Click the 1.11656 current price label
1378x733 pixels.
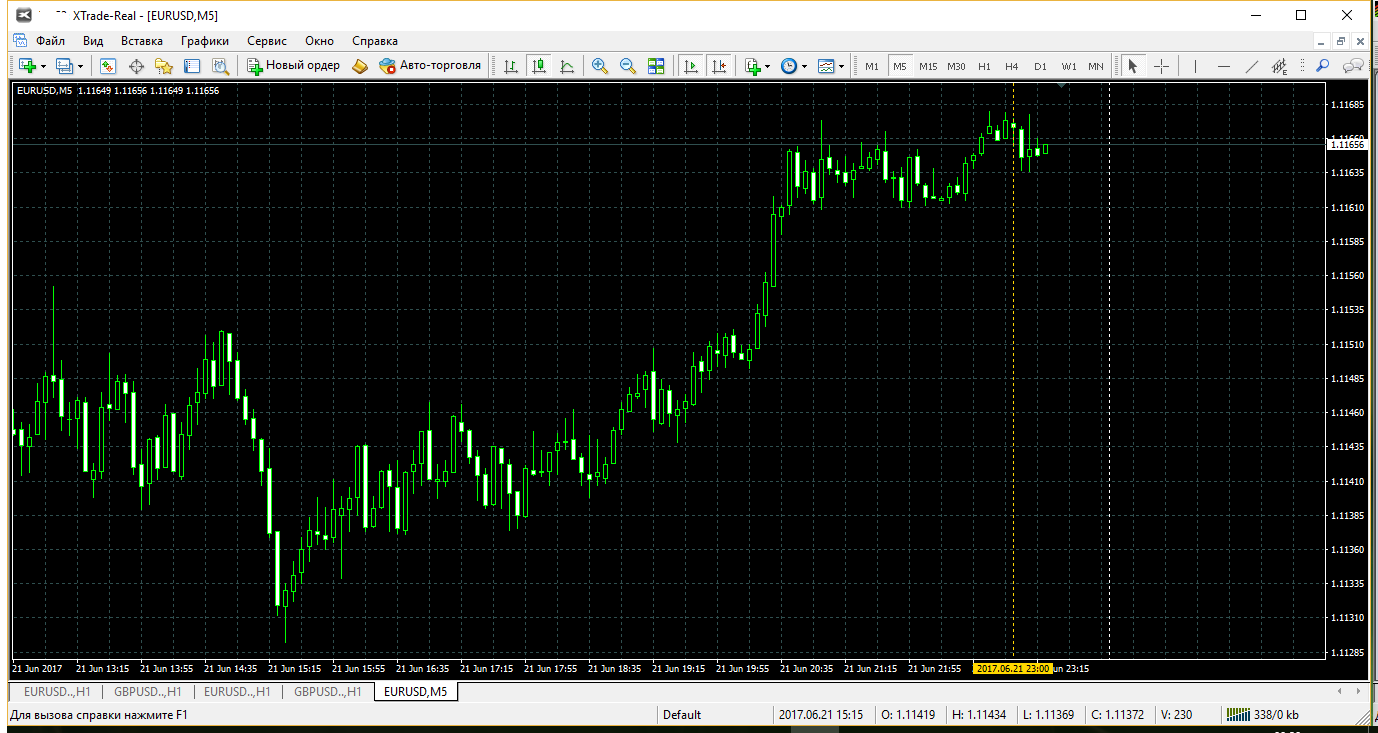(x=1347, y=145)
